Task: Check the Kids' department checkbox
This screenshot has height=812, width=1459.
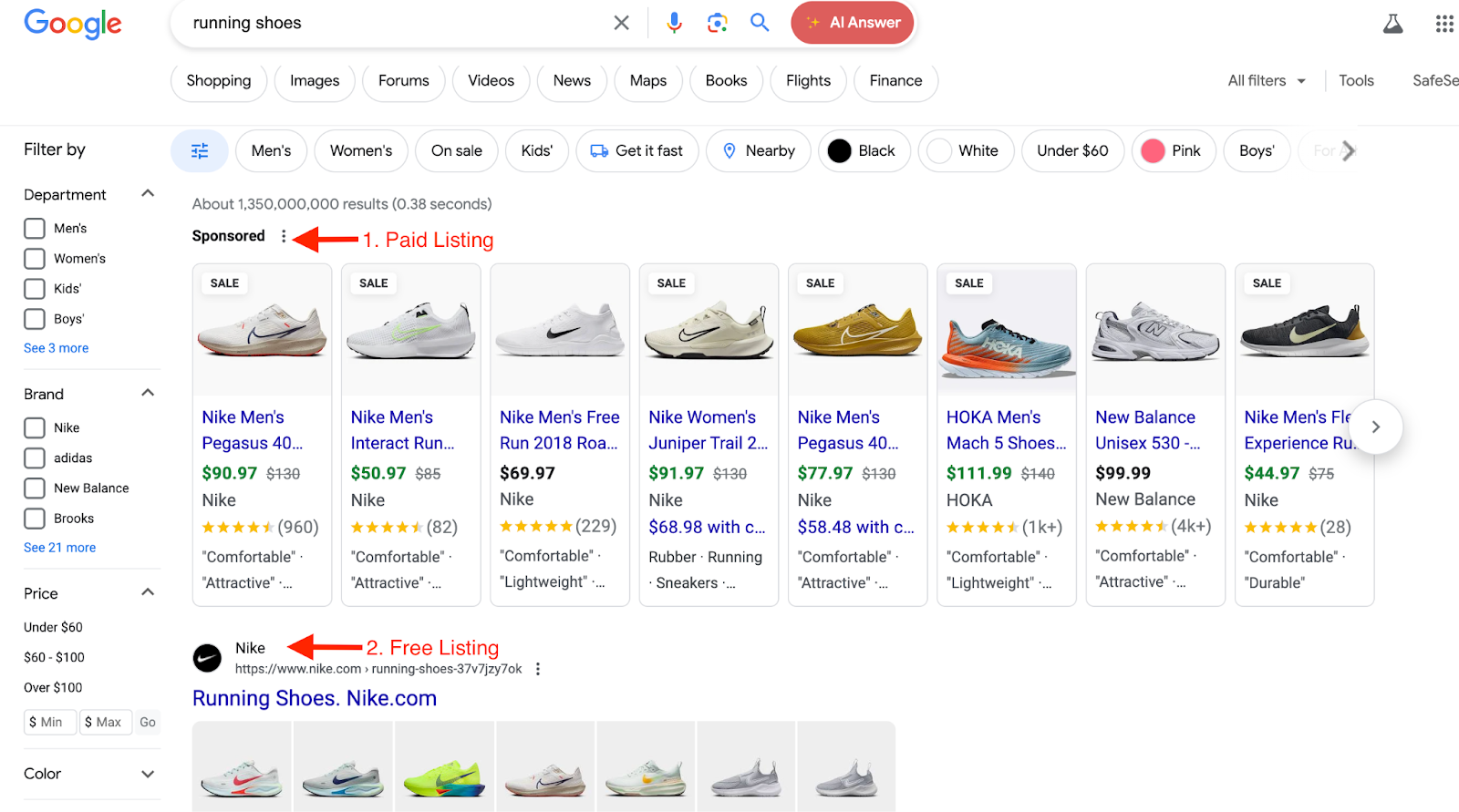Action: click(x=35, y=289)
